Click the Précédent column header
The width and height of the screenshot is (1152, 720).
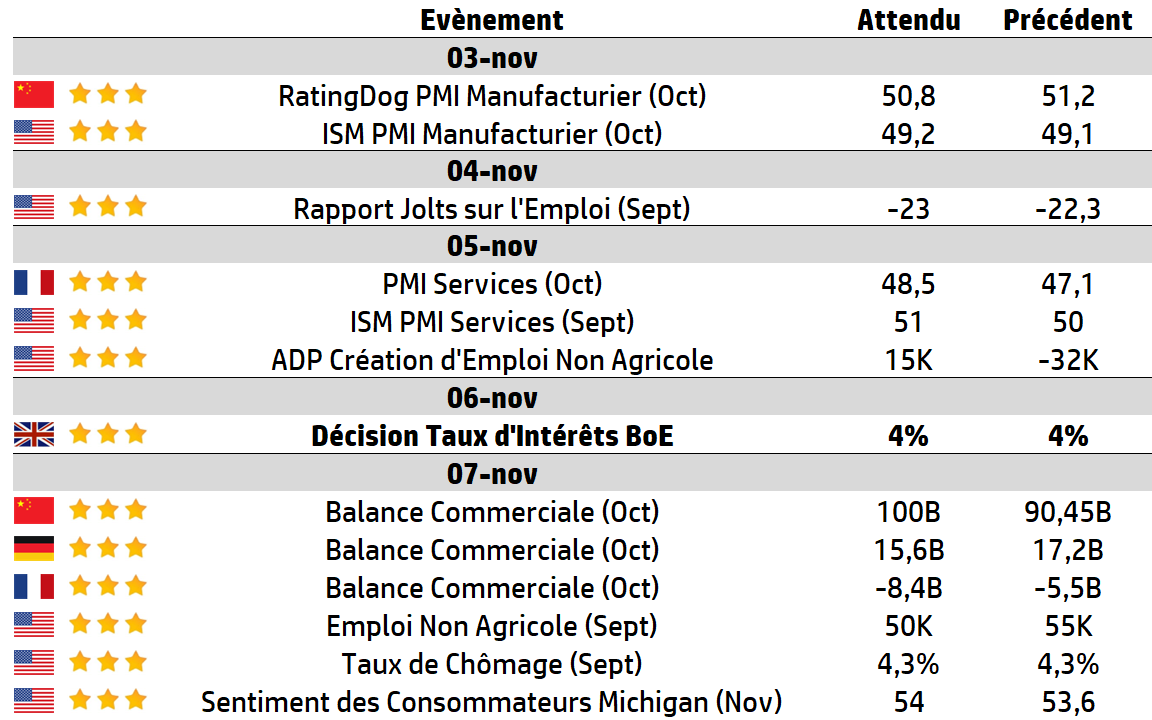(1068, 20)
